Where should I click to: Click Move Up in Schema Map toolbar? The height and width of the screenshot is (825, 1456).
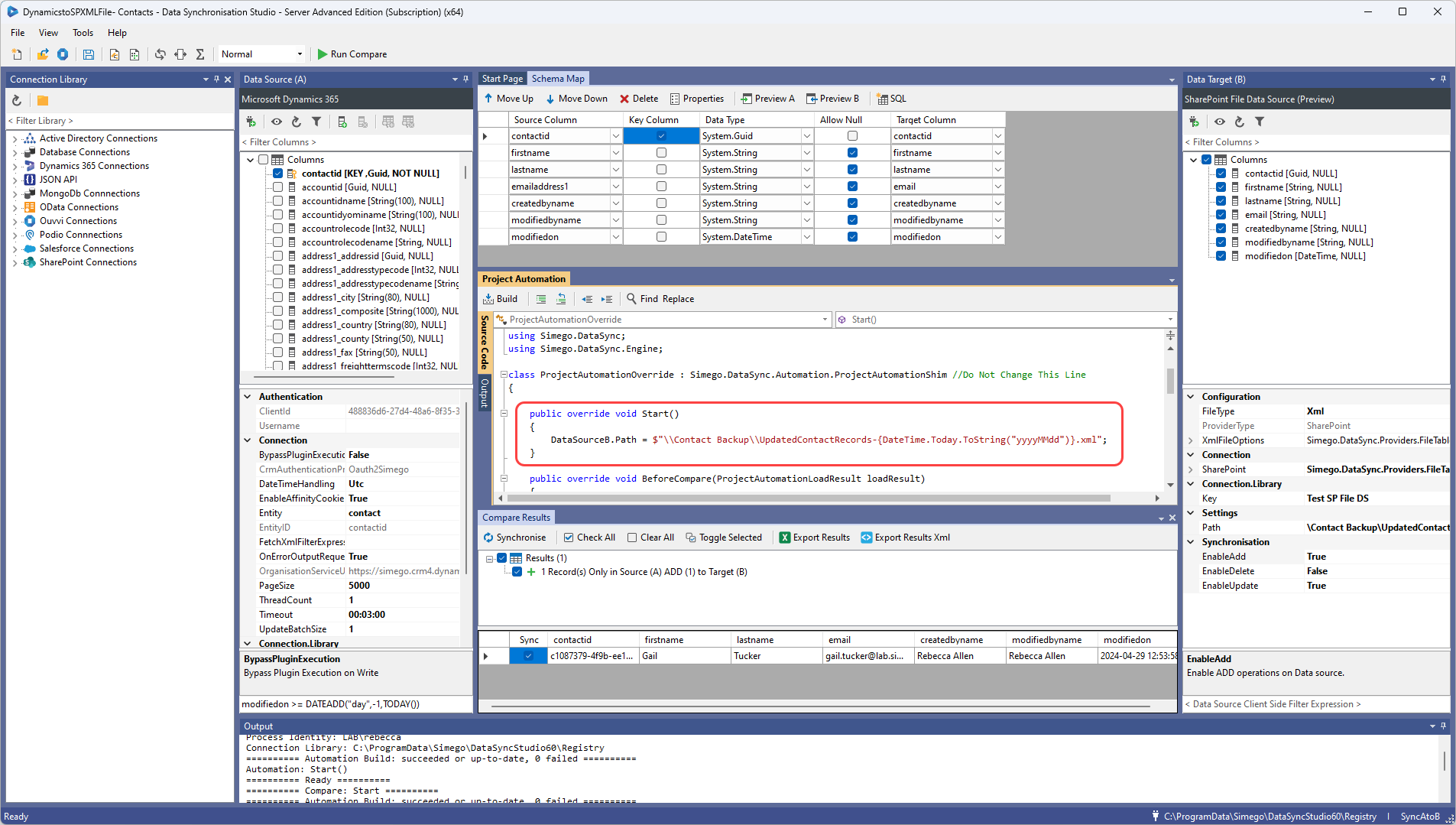coord(508,99)
